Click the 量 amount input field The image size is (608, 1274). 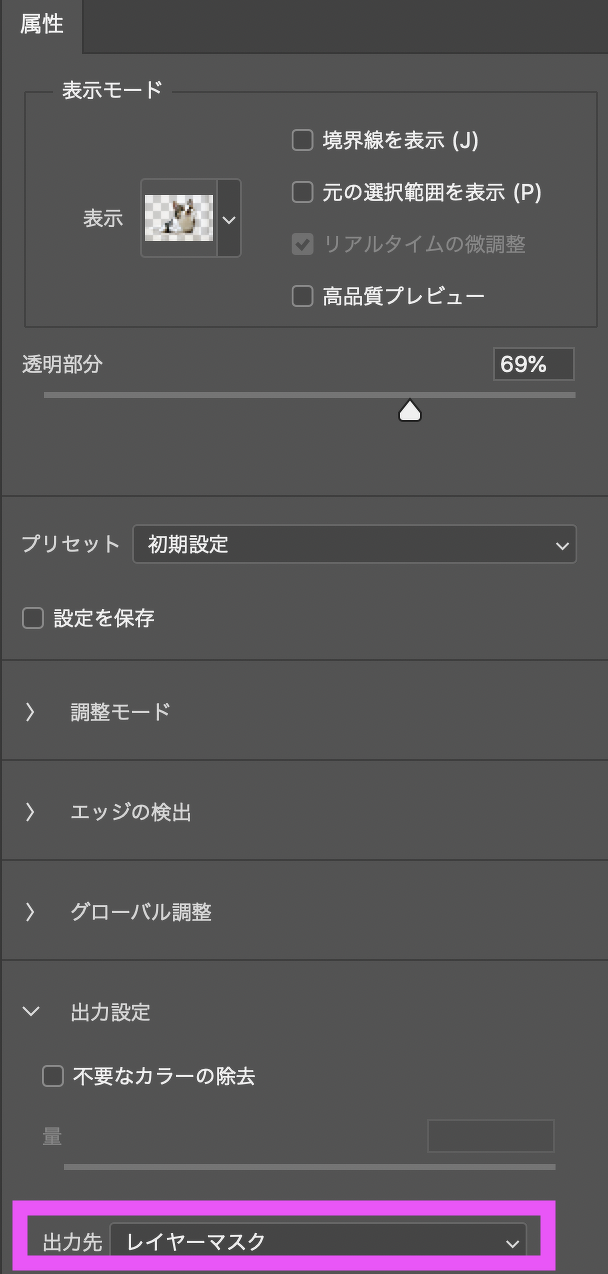490,1136
